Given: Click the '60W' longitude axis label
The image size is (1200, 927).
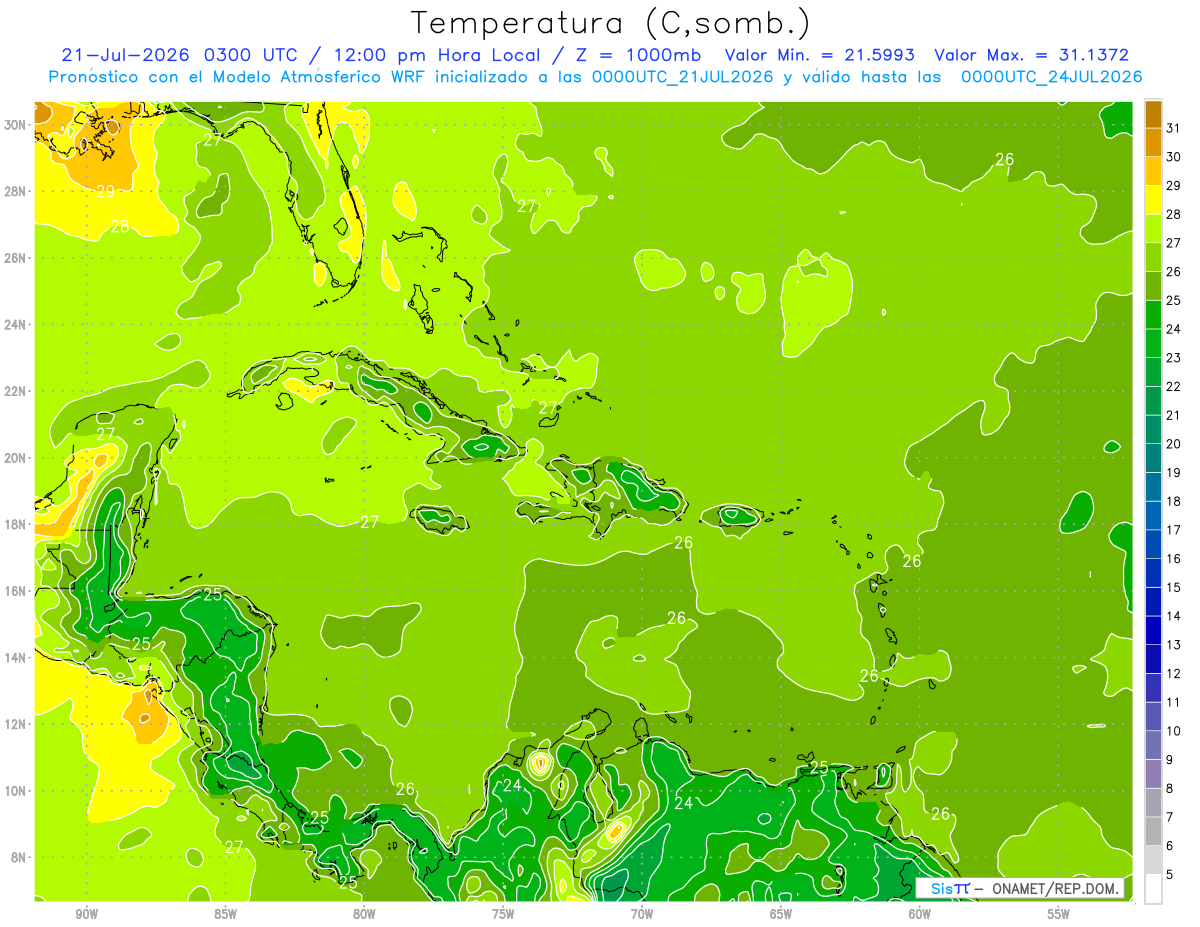Looking at the screenshot, I should coord(920,914).
